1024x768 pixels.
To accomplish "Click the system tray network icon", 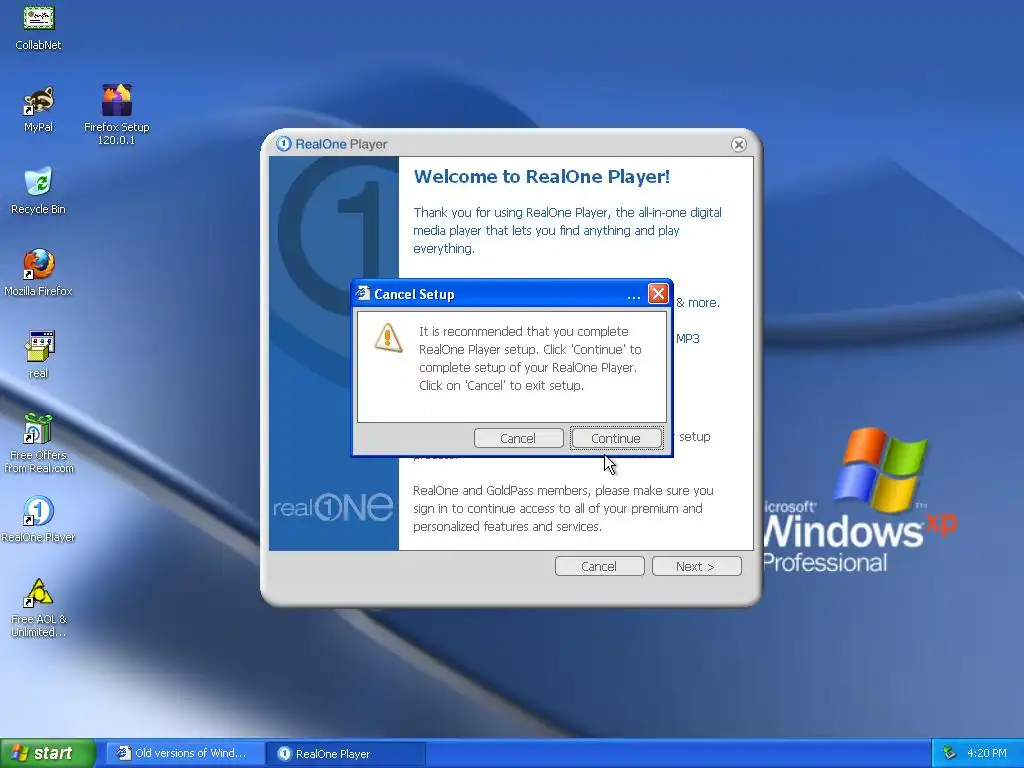I will 949,753.
